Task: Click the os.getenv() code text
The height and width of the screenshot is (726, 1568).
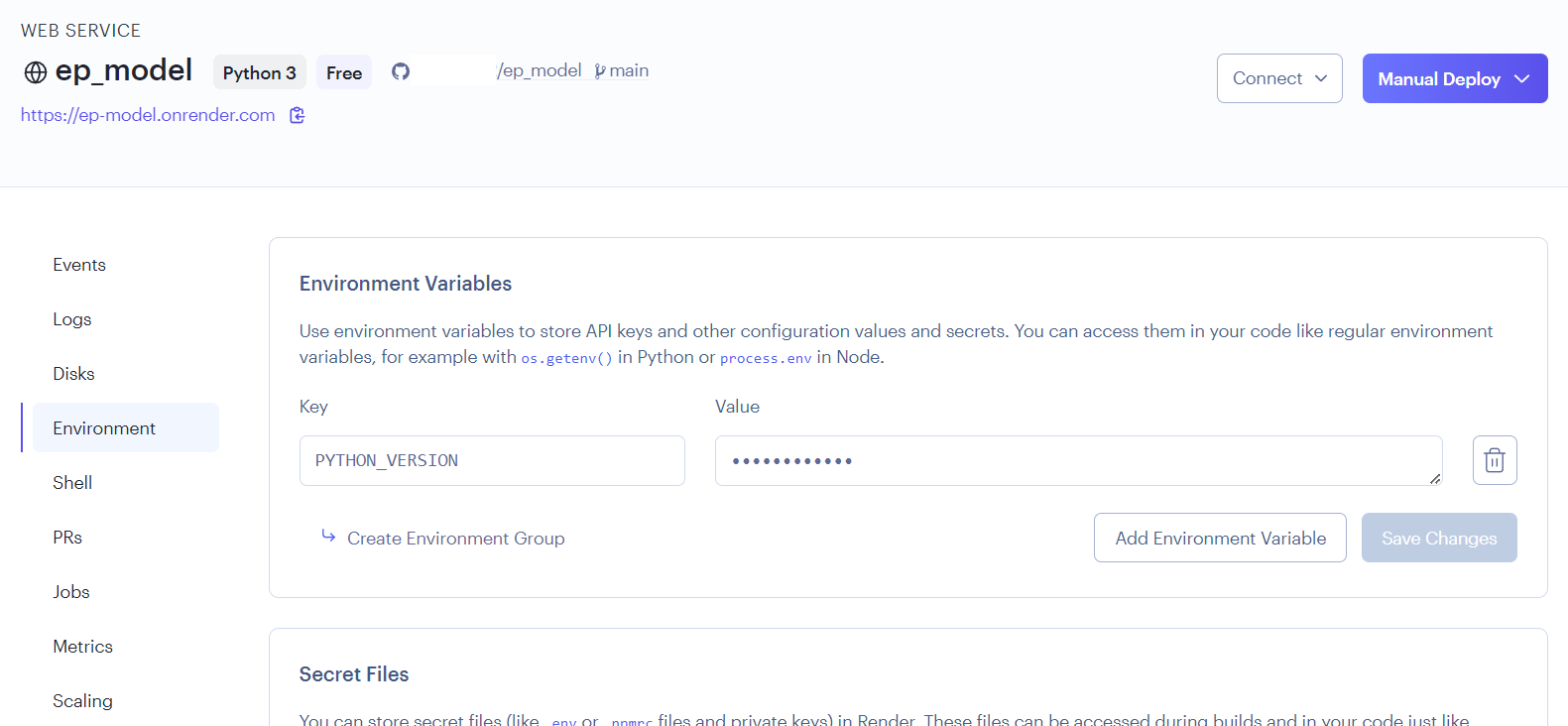Action: (567, 358)
